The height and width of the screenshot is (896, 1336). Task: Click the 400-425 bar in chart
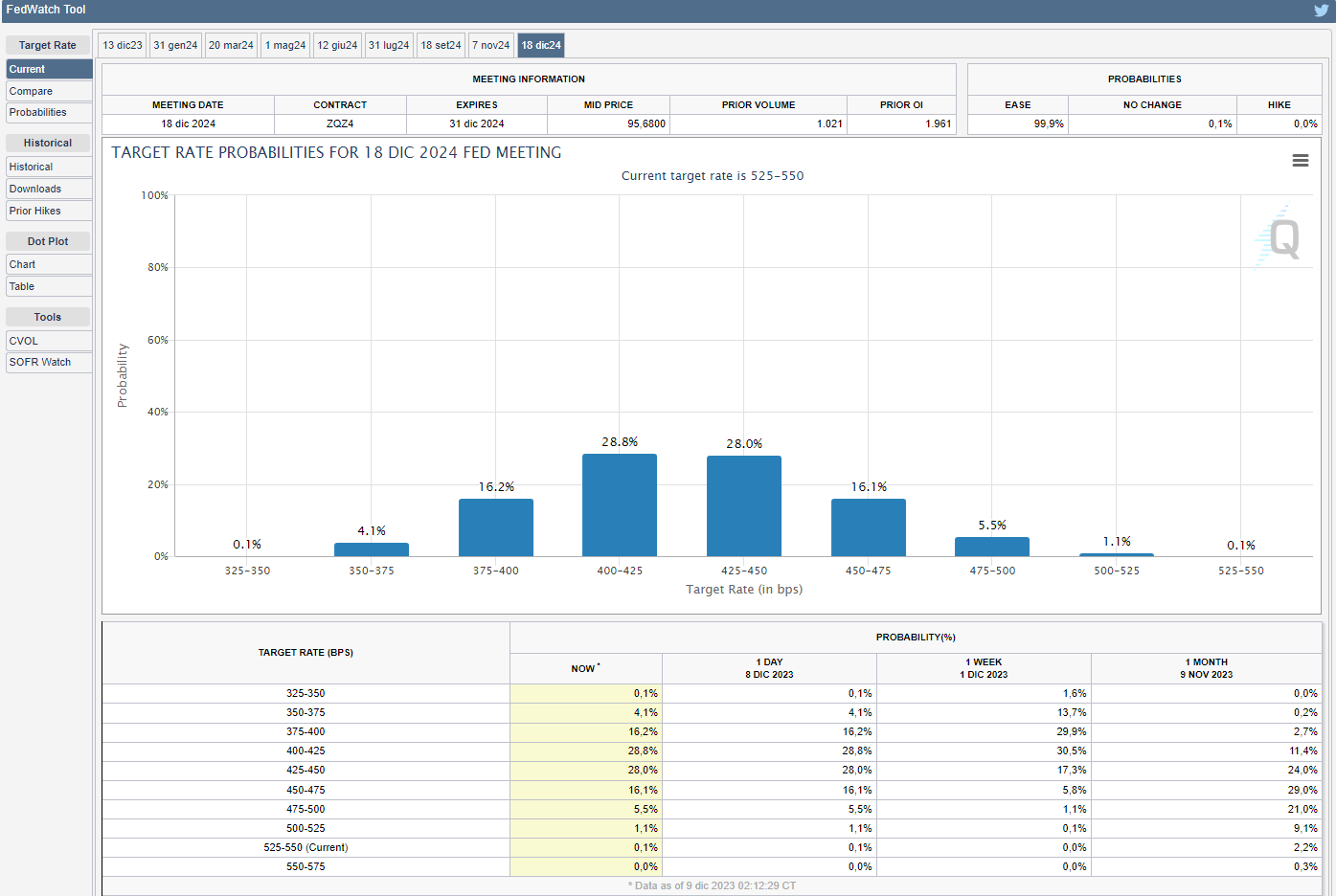[620, 505]
